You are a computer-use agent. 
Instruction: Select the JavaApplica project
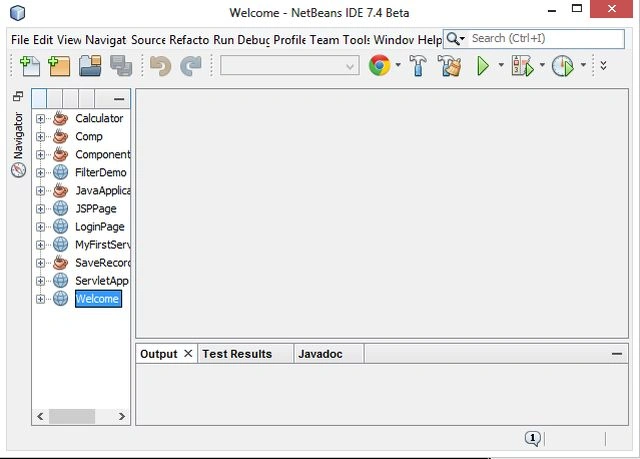click(x=102, y=191)
